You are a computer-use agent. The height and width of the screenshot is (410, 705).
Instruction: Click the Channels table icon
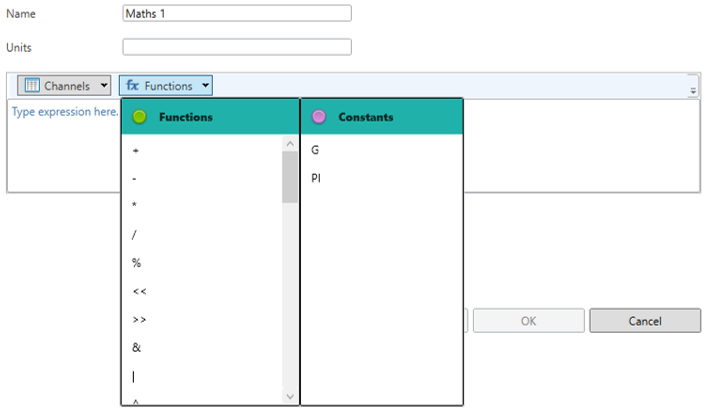click(32, 85)
